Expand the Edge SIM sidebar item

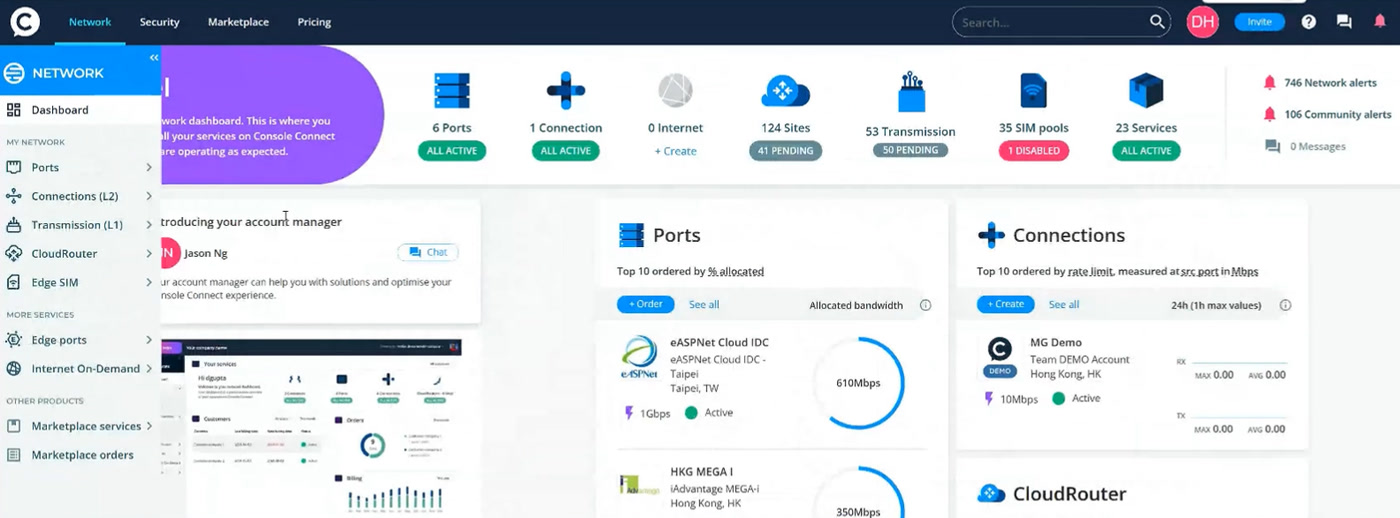[x=149, y=283]
